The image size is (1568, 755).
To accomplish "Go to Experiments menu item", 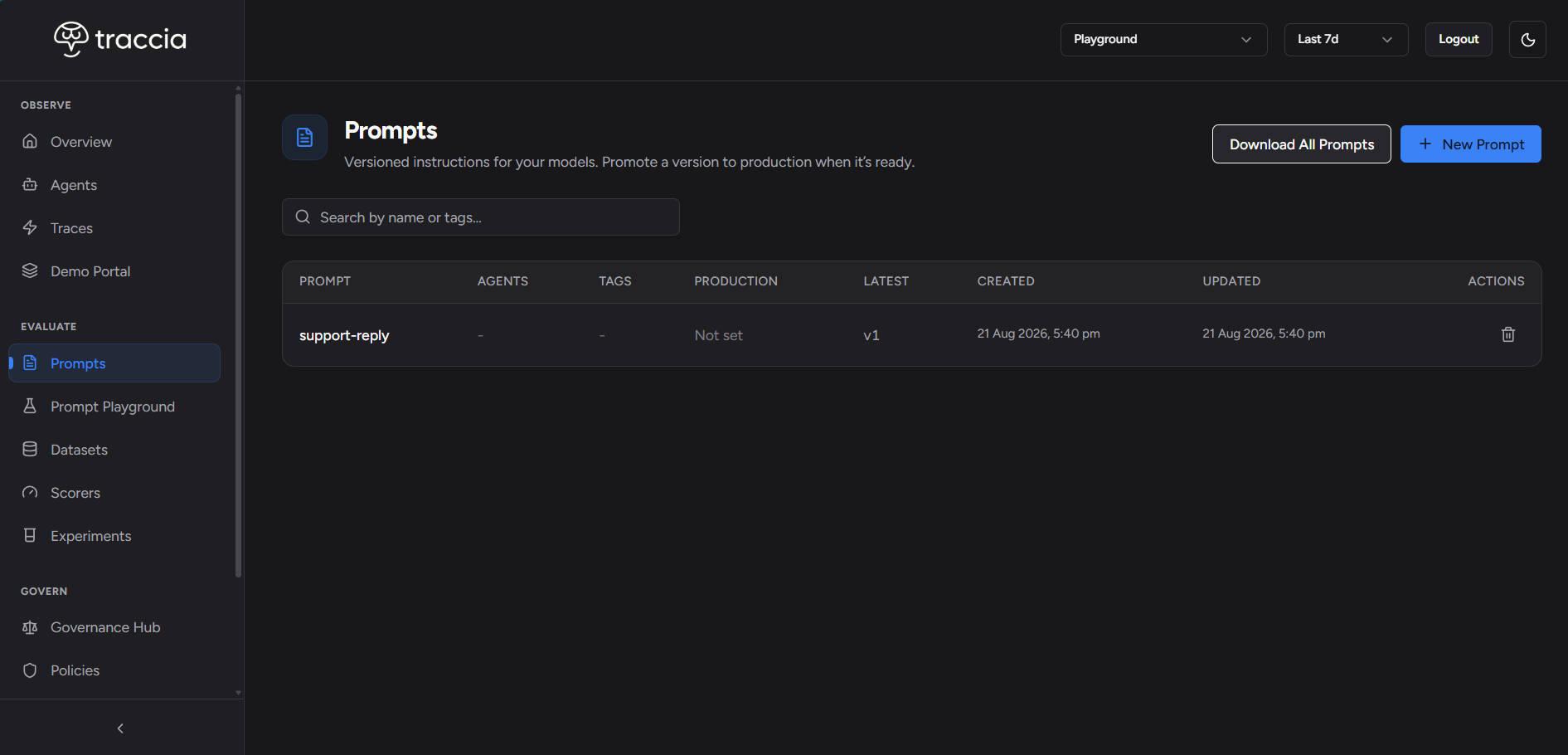I will [114, 536].
